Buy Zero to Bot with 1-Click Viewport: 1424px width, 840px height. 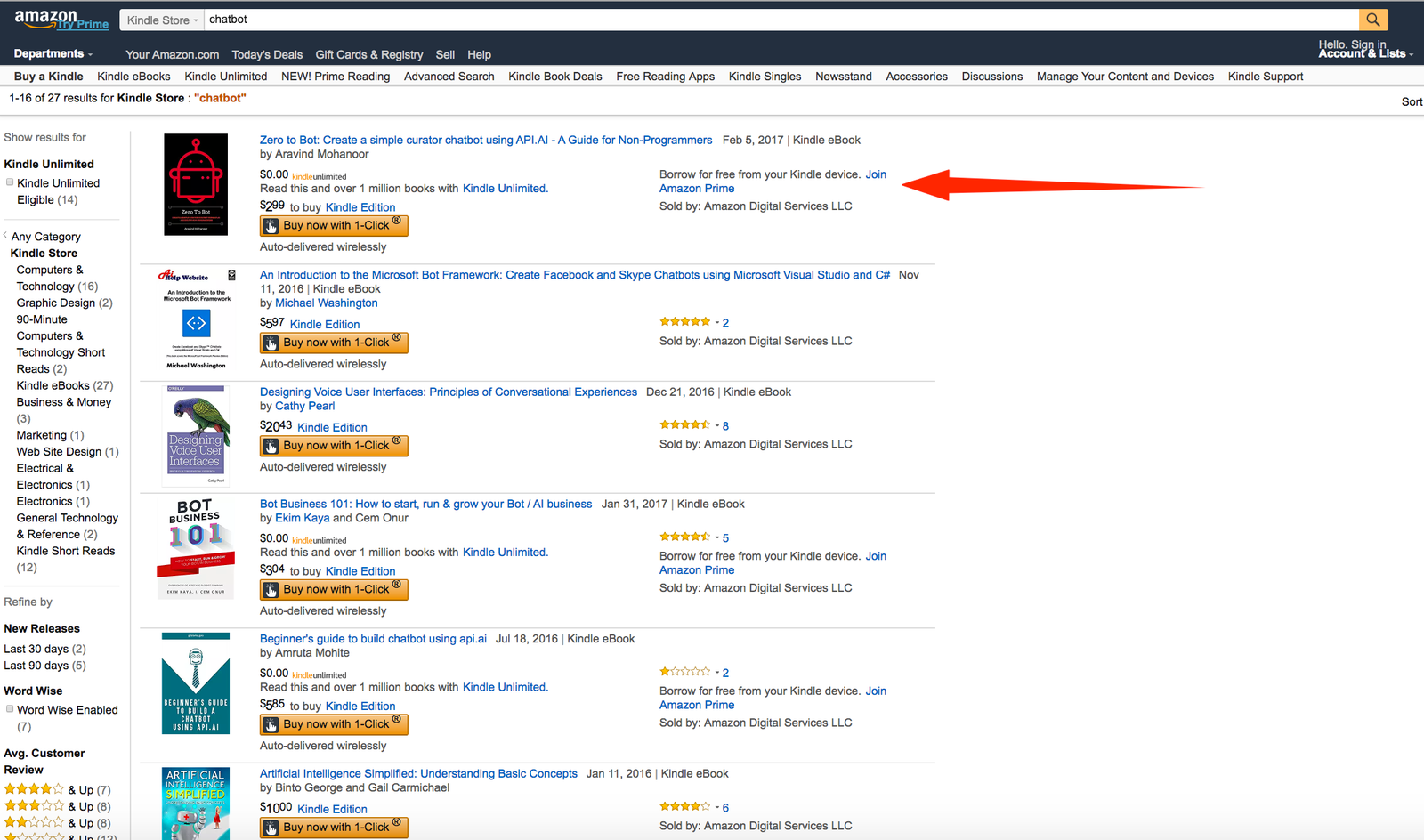334,226
